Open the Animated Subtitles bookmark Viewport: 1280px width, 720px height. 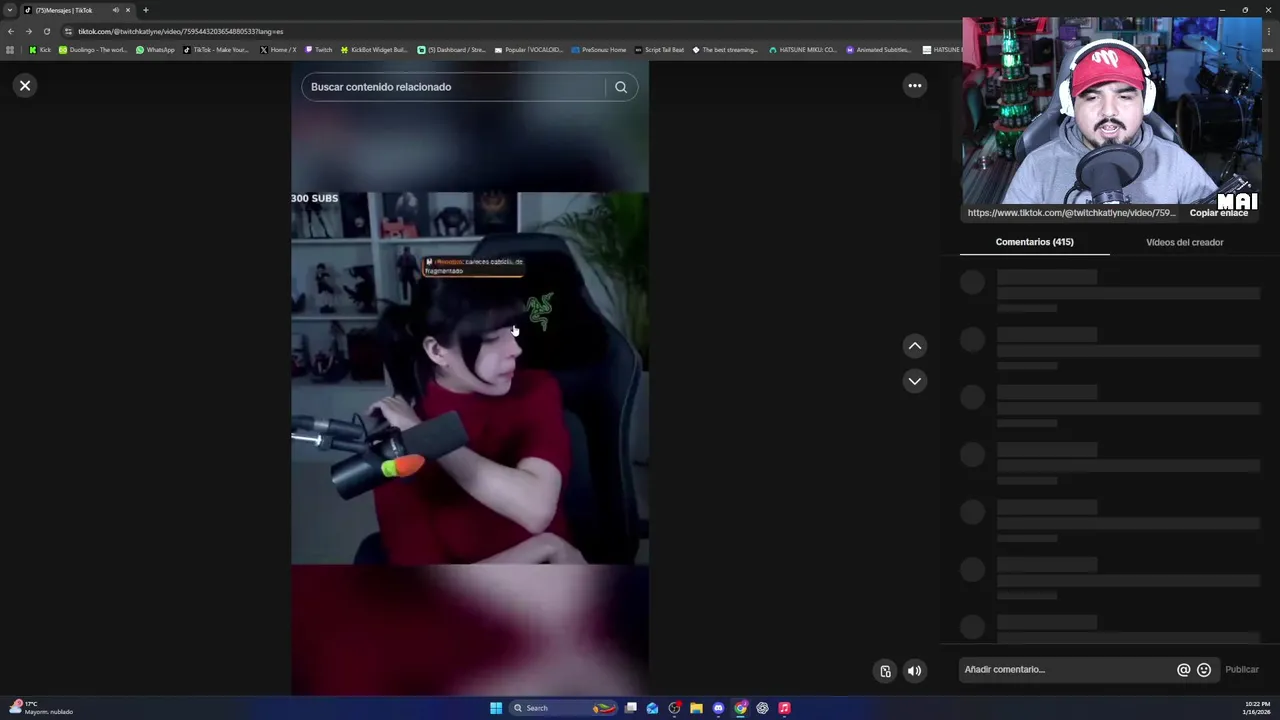(879, 49)
